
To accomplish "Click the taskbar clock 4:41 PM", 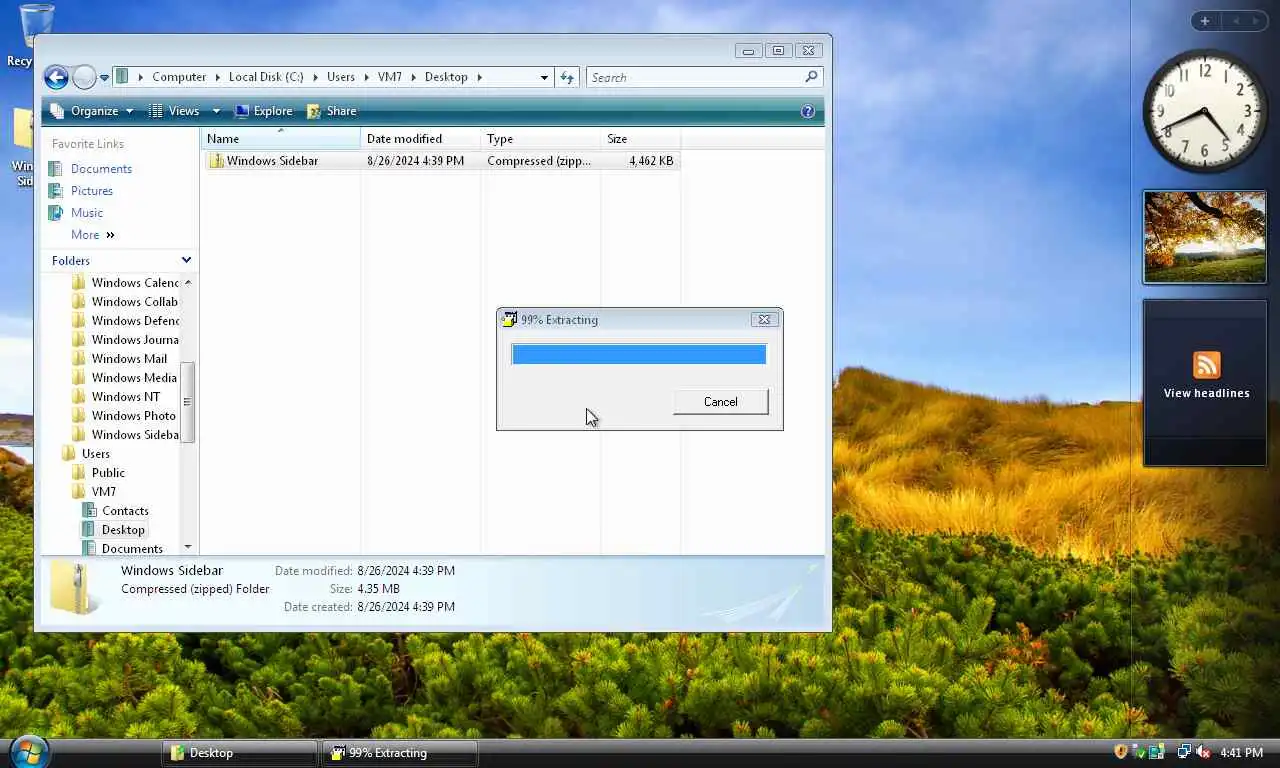I will click(1241, 753).
